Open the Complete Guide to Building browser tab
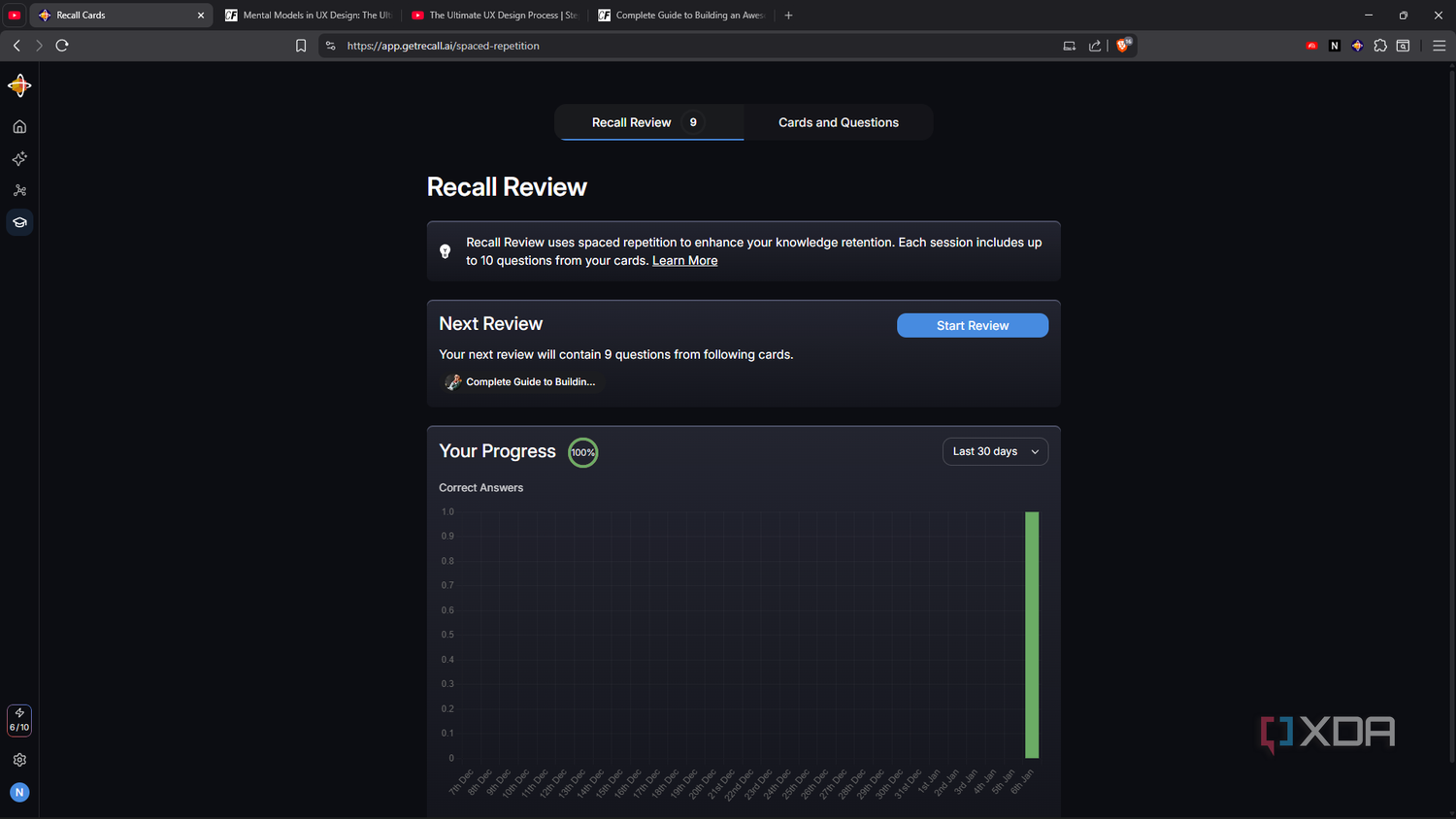 click(x=680, y=16)
